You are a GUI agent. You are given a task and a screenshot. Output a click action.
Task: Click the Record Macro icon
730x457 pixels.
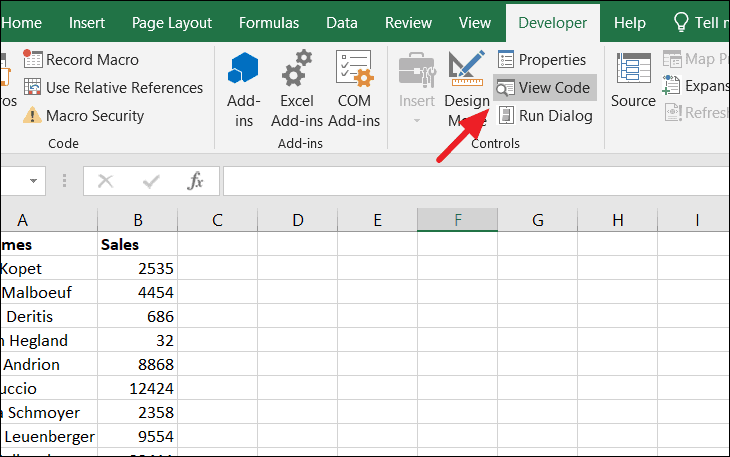coord(33,59)
